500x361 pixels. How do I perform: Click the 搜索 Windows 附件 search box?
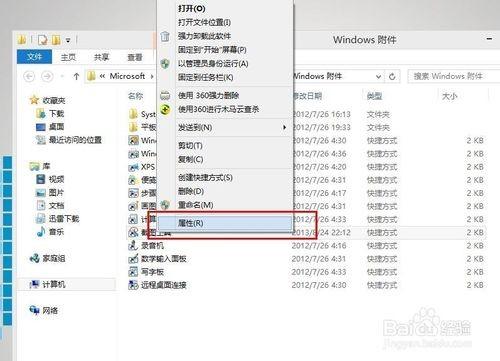click(453, 76)
